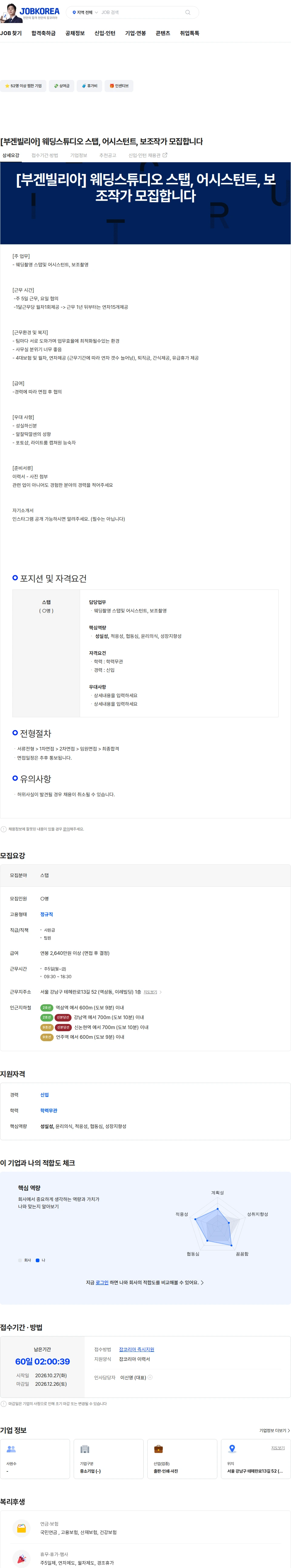Viewport: 291px width, 1568px height.
Task: Select the 휴가비 benefit tag
Action: coord(90,86)
